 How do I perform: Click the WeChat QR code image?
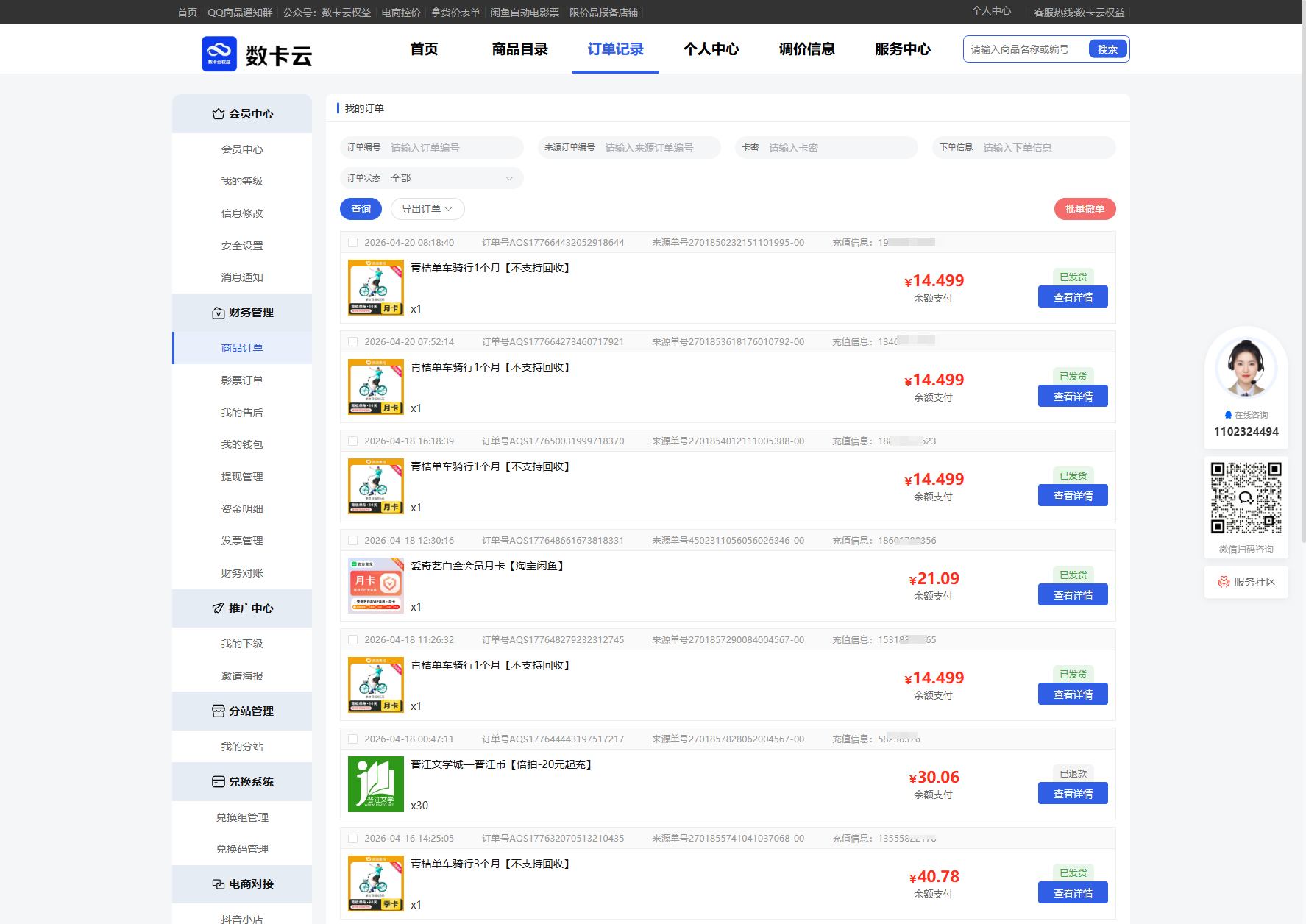pyautogui.click(x=1246, y=498)
